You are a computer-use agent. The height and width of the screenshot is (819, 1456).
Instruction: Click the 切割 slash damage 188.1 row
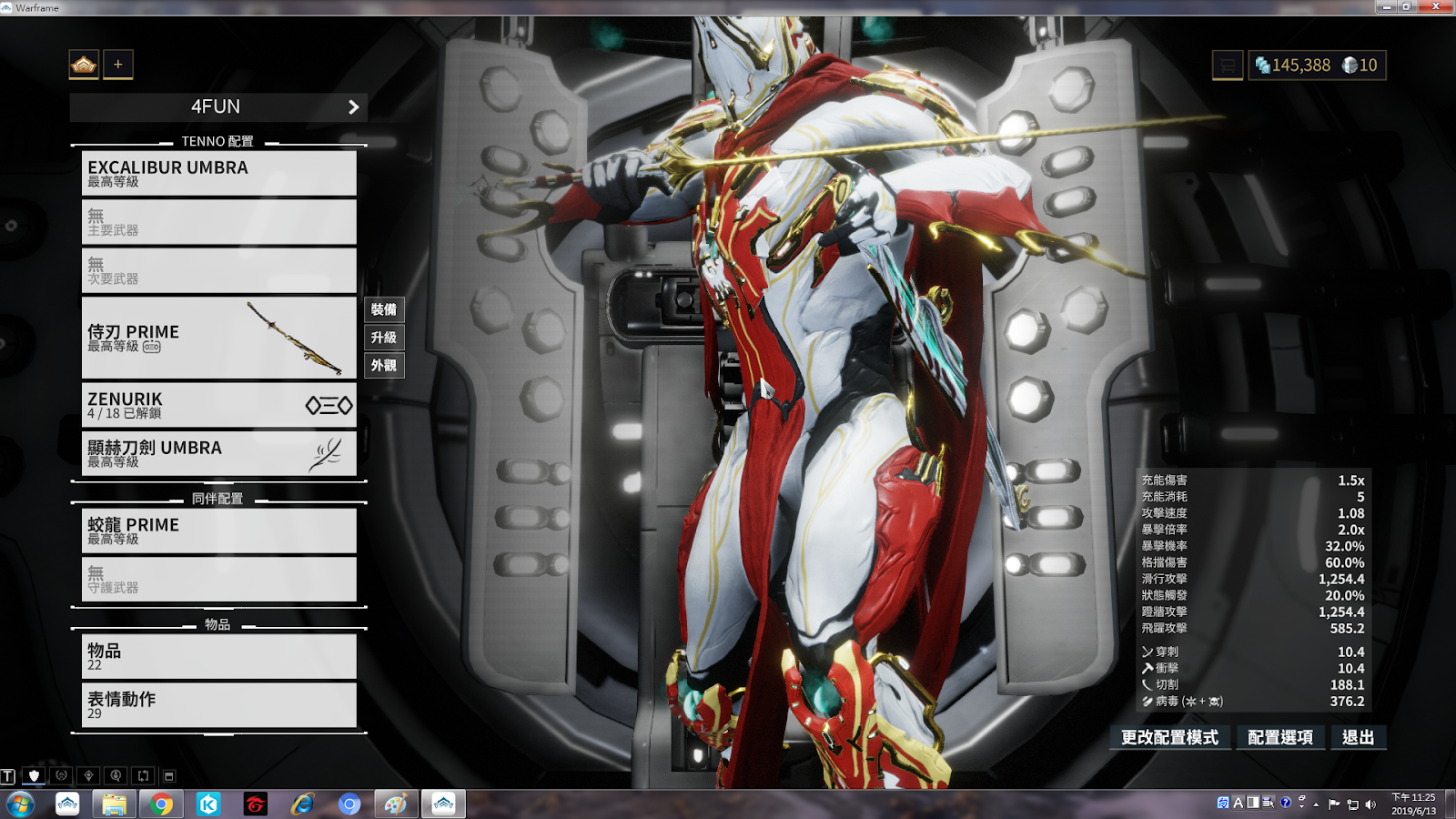(x=1253, y=685)
